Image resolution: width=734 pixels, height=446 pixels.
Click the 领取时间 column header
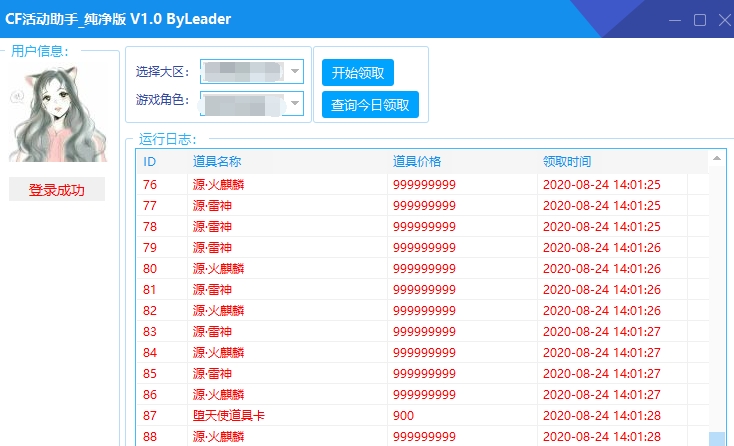(x=567, y=161)
